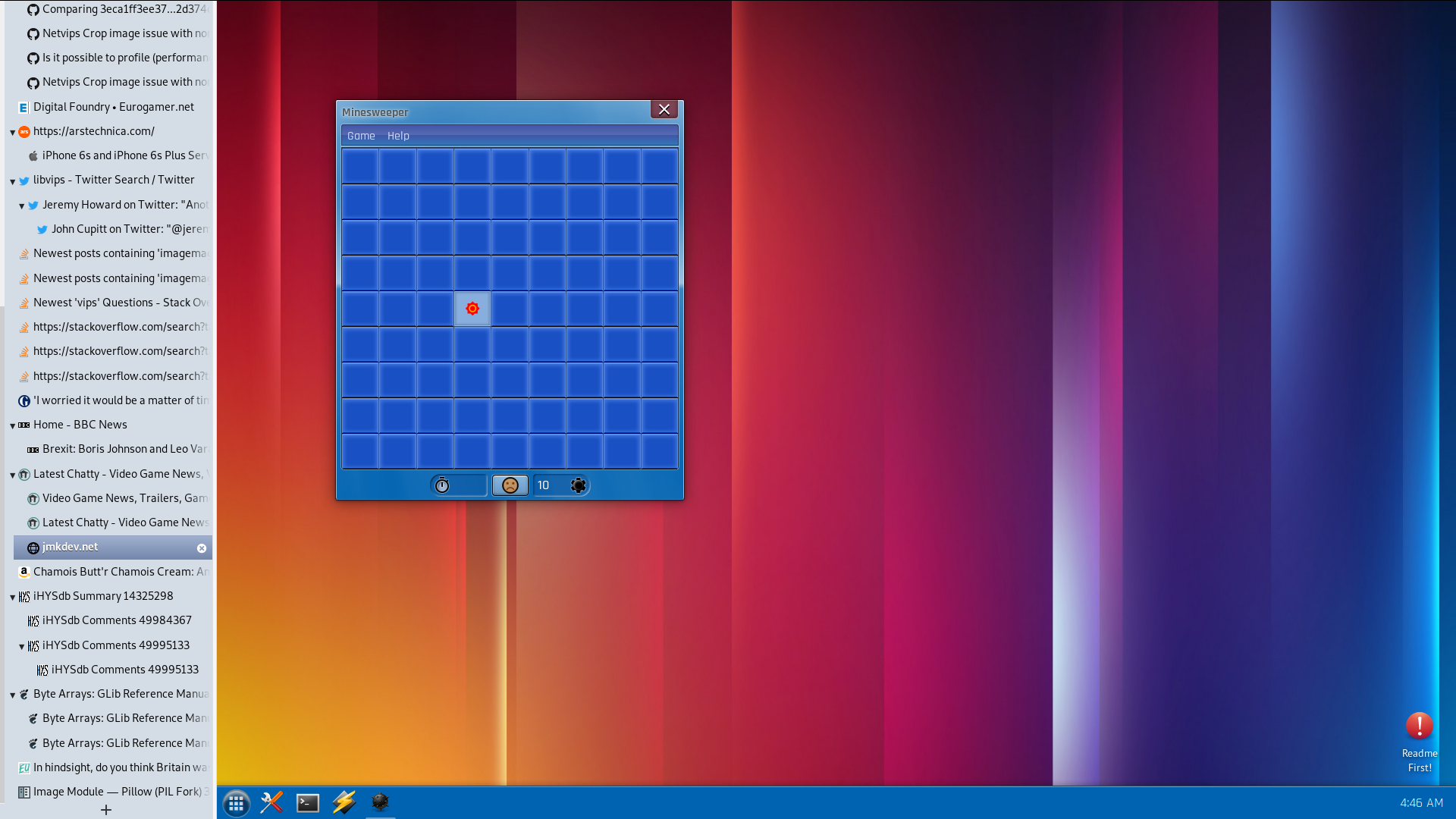Click the mine counter icon
The image size is (1456, 819).
(579, 485)
